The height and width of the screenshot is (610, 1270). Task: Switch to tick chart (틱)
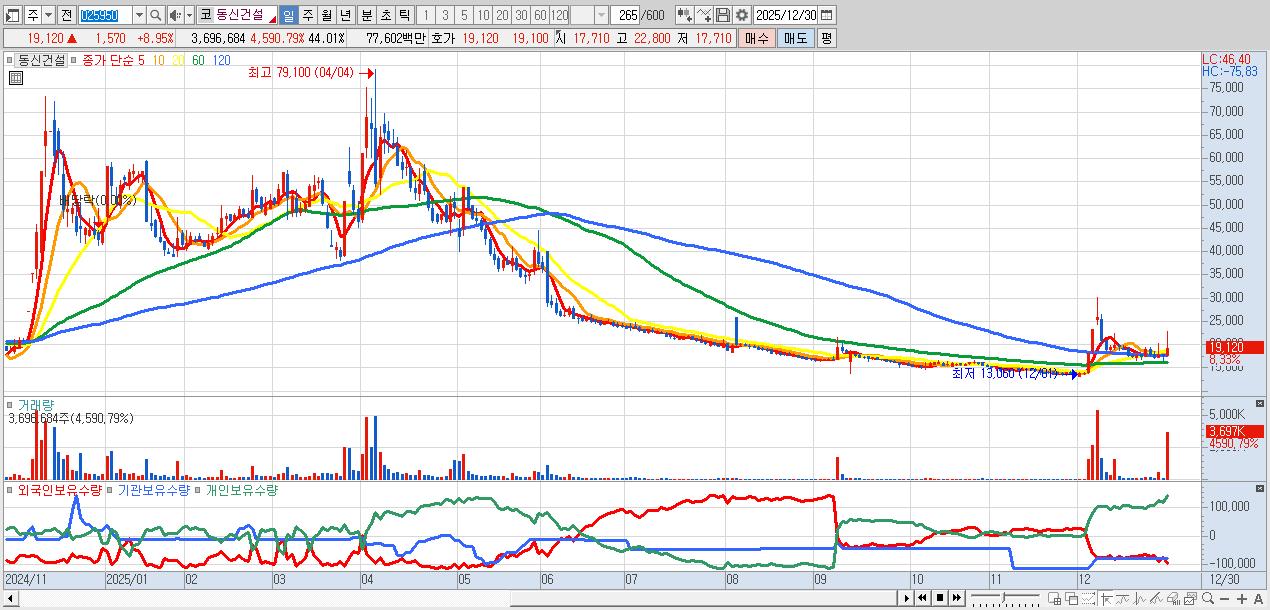tap(404, 15)
